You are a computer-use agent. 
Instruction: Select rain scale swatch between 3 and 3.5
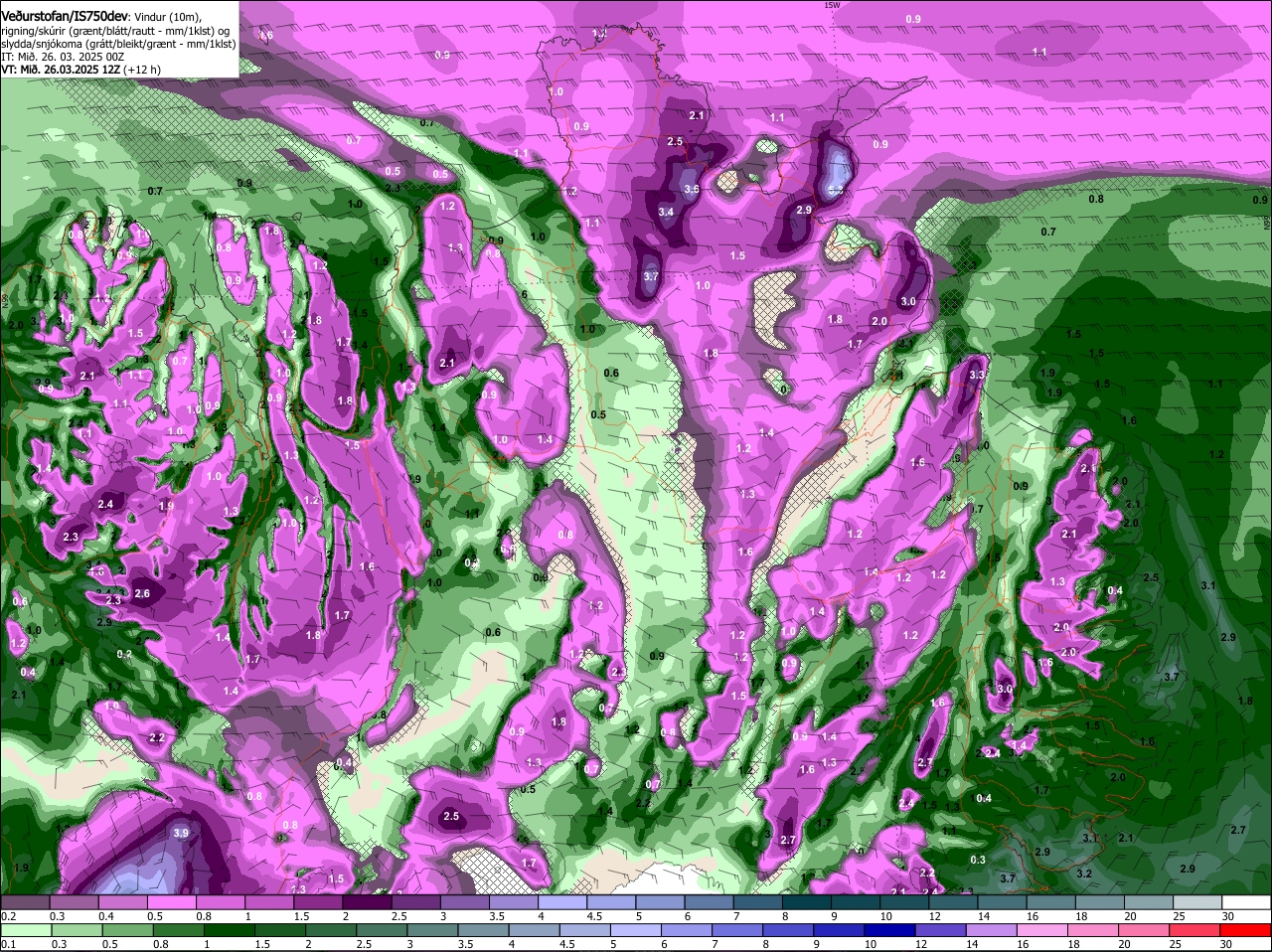pyautogui.click(x=432, y=930)
